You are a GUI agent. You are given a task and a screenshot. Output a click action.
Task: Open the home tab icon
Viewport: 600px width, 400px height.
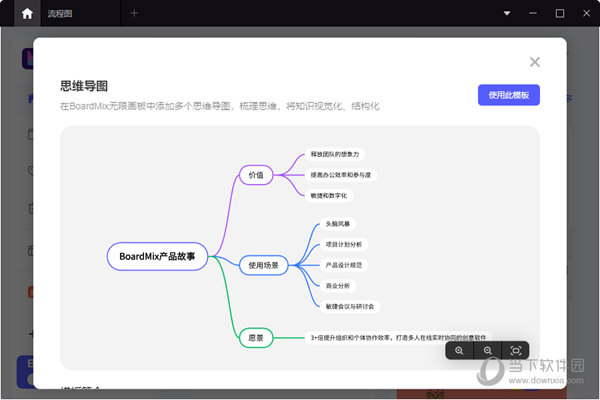(x=27, y=13)
